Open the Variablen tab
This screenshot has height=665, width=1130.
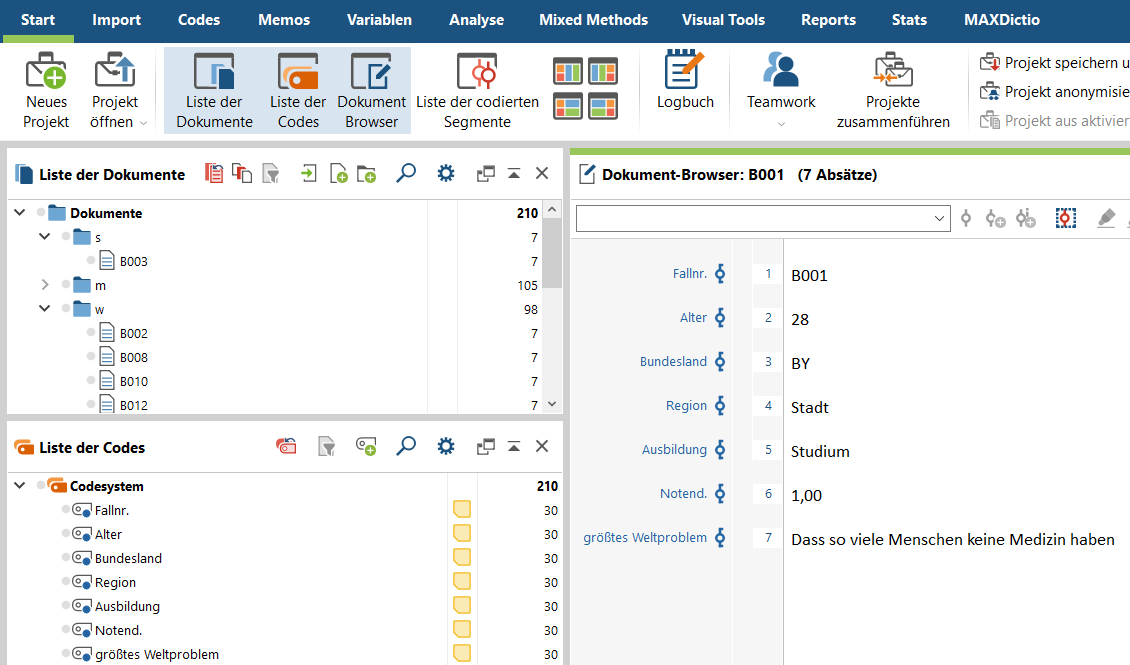coord(379,20)
